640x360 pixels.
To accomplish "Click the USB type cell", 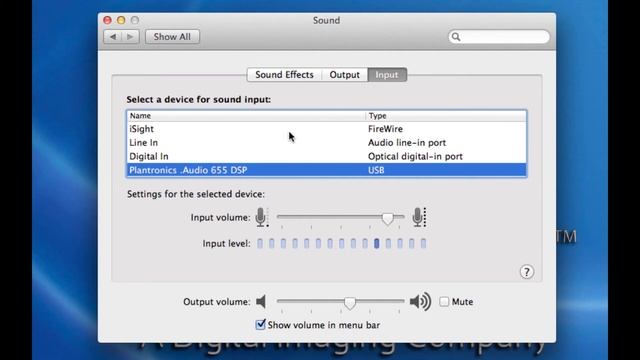I will click(x=376, y=170).
